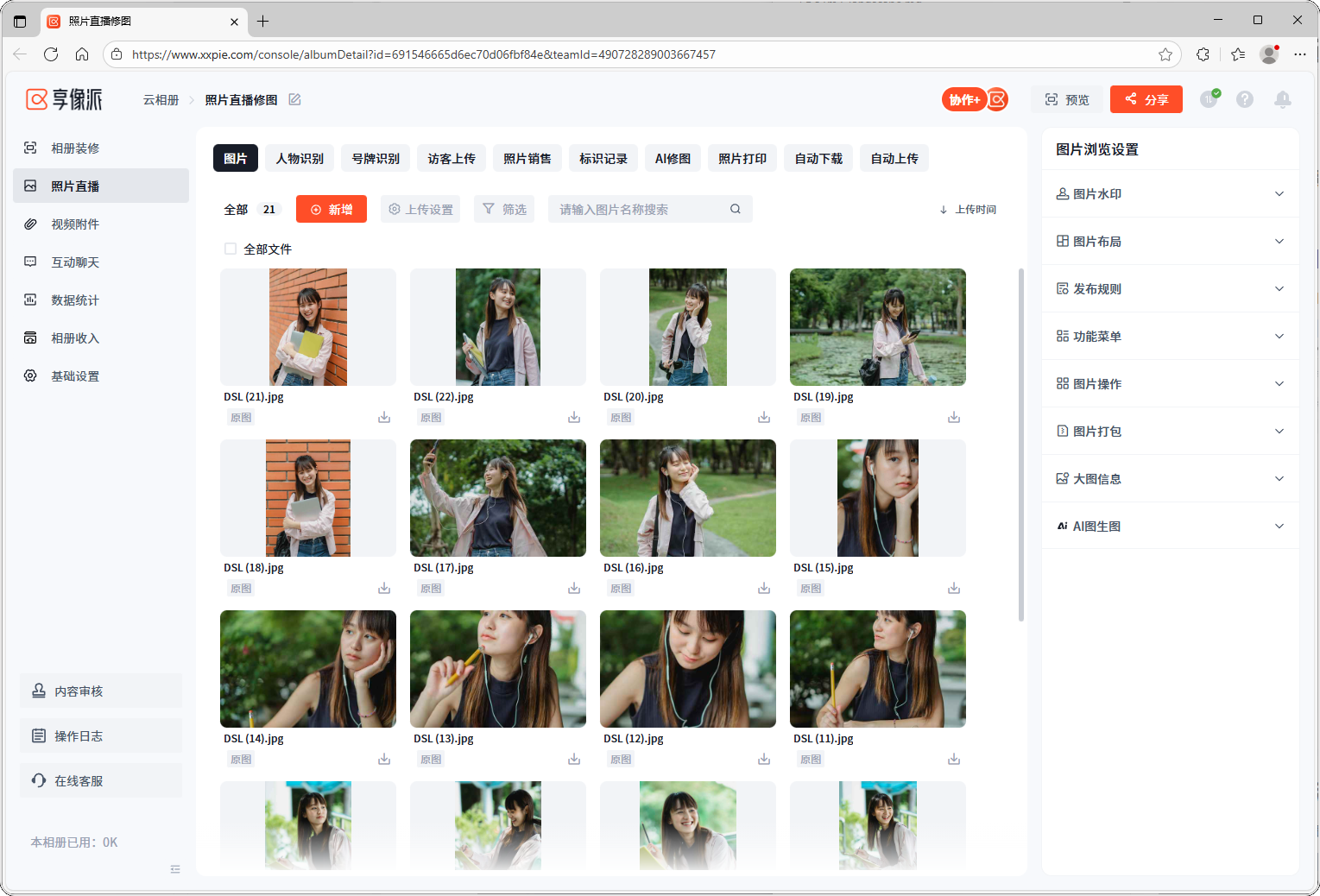Check the 全部文件 select-all checkbox

pyautogui.click(x=231, y=249)
